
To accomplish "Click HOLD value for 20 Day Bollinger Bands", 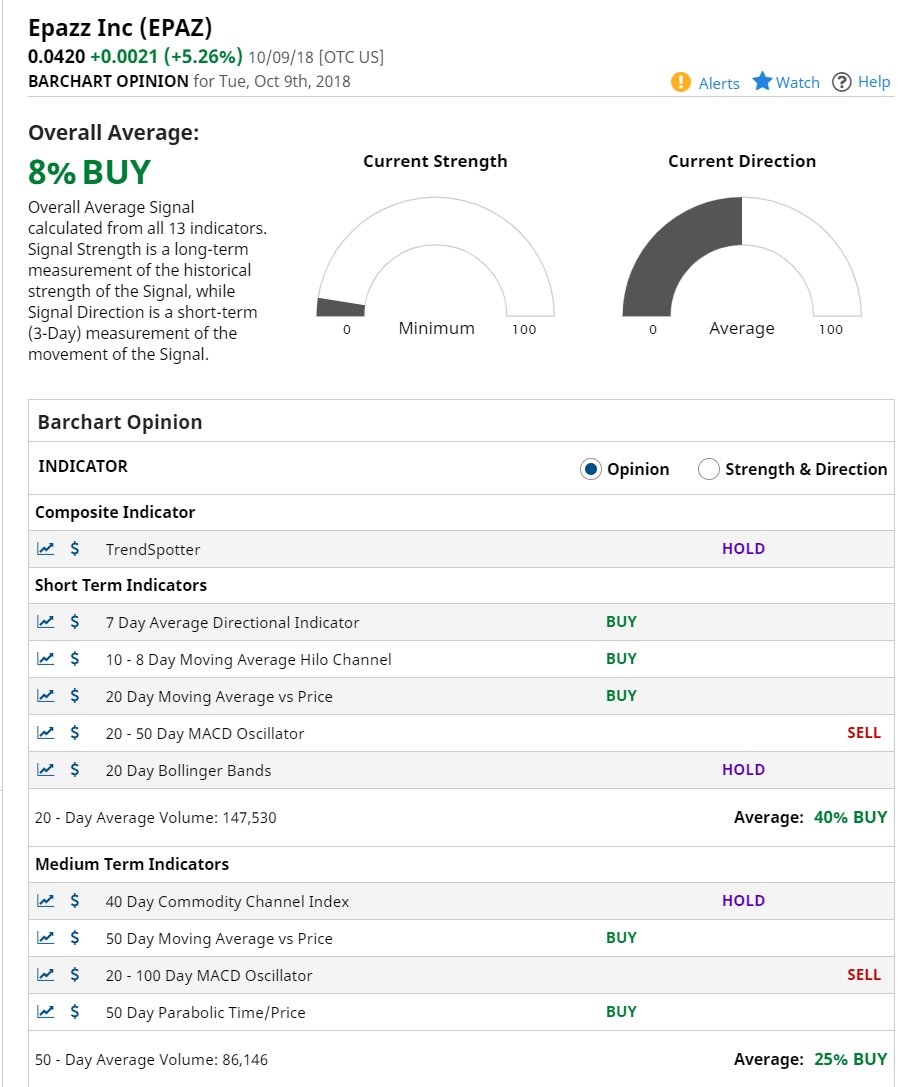I will (x=743, y=769).
